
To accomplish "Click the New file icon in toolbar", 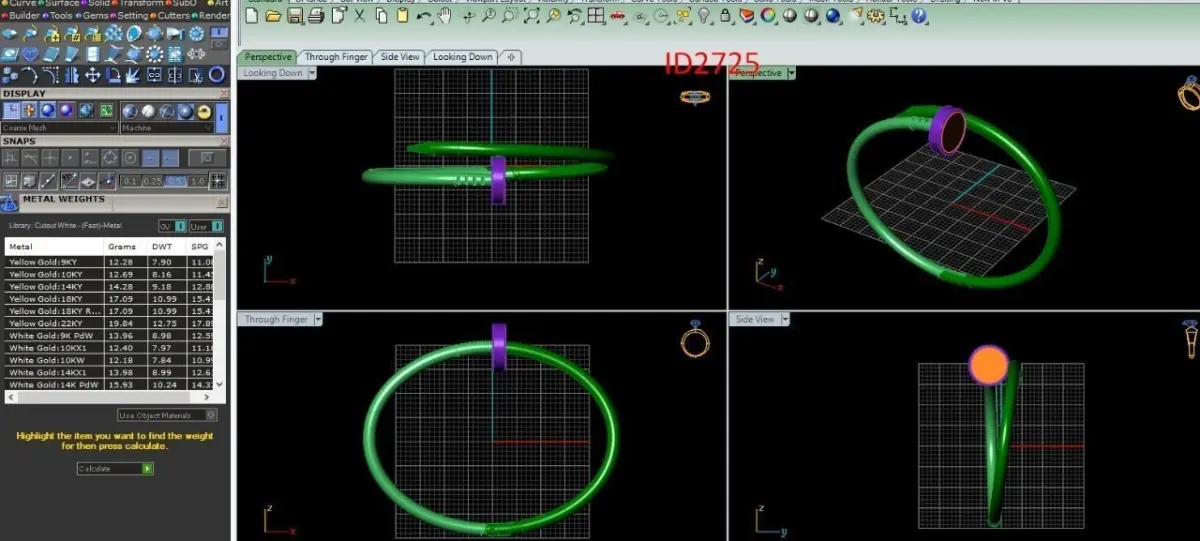I will (x=251, y=15).
